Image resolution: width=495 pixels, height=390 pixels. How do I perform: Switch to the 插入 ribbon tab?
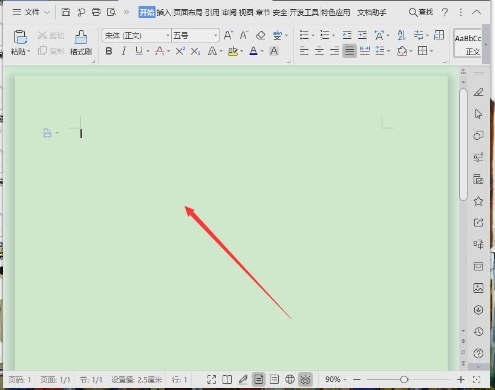pyautogui.click(x=163, y=13)
